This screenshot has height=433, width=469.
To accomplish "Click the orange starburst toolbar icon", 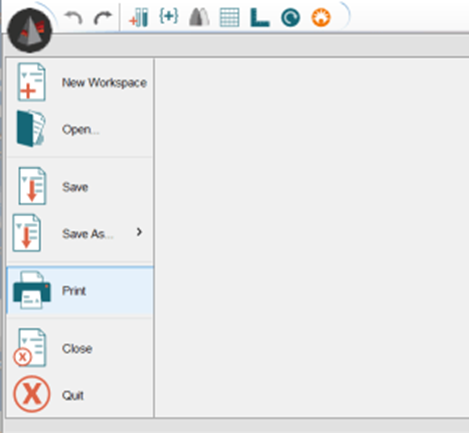I will (321, 17).
